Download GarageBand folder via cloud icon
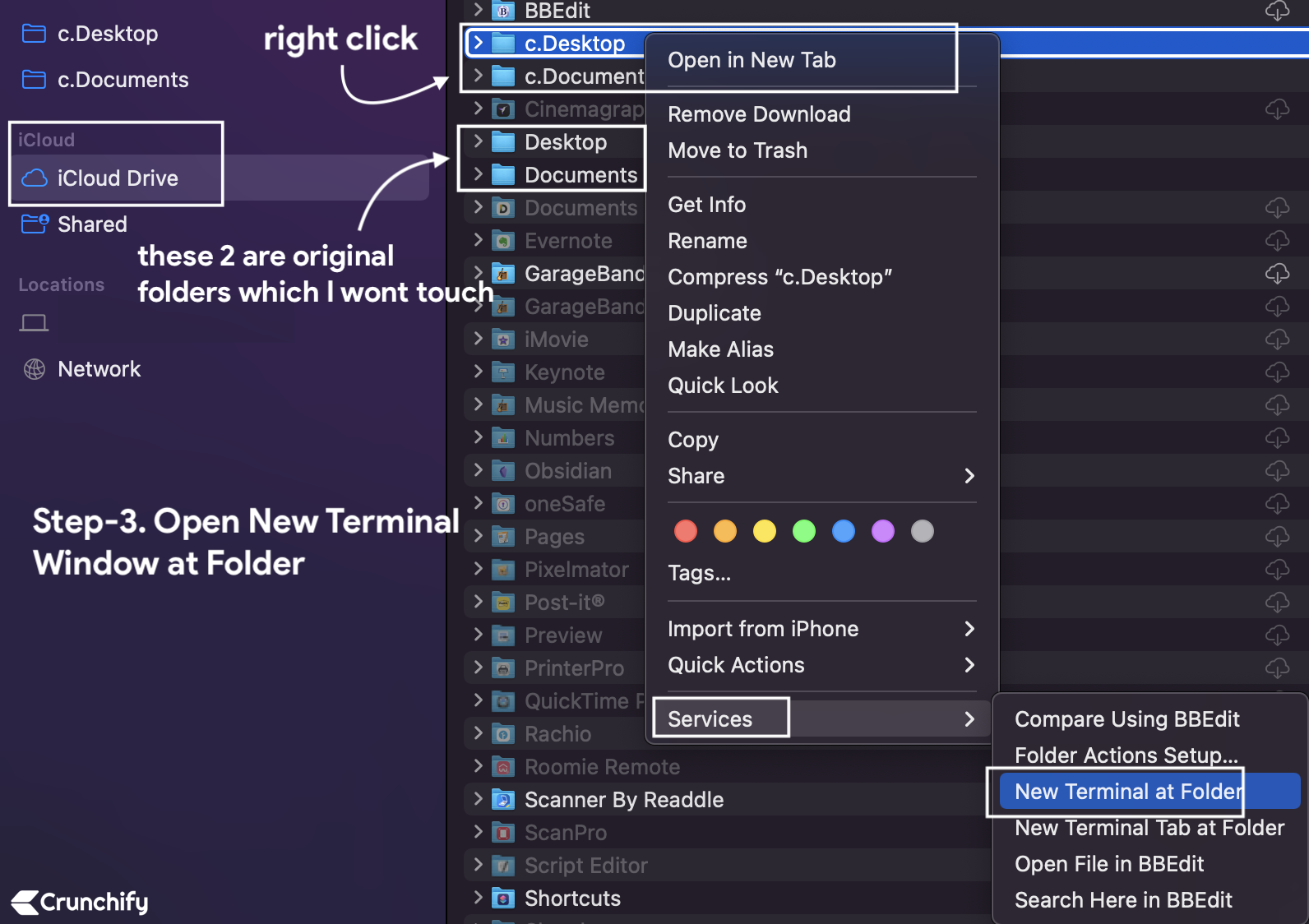This screenshot has width=1309, height=924. click(1277, 274)
